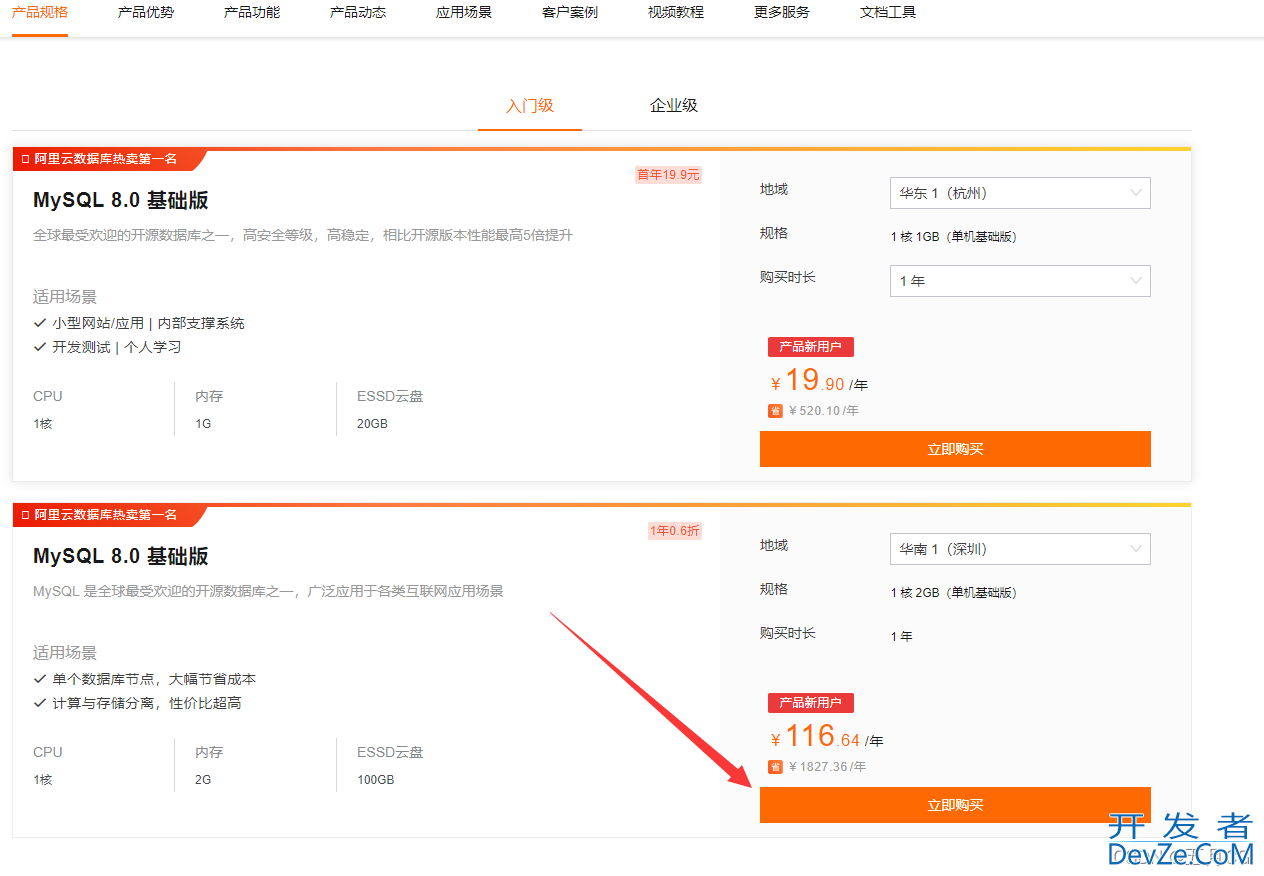Select the 应用场景 tab
The image size is (1264, 876).
coord(464,13)
